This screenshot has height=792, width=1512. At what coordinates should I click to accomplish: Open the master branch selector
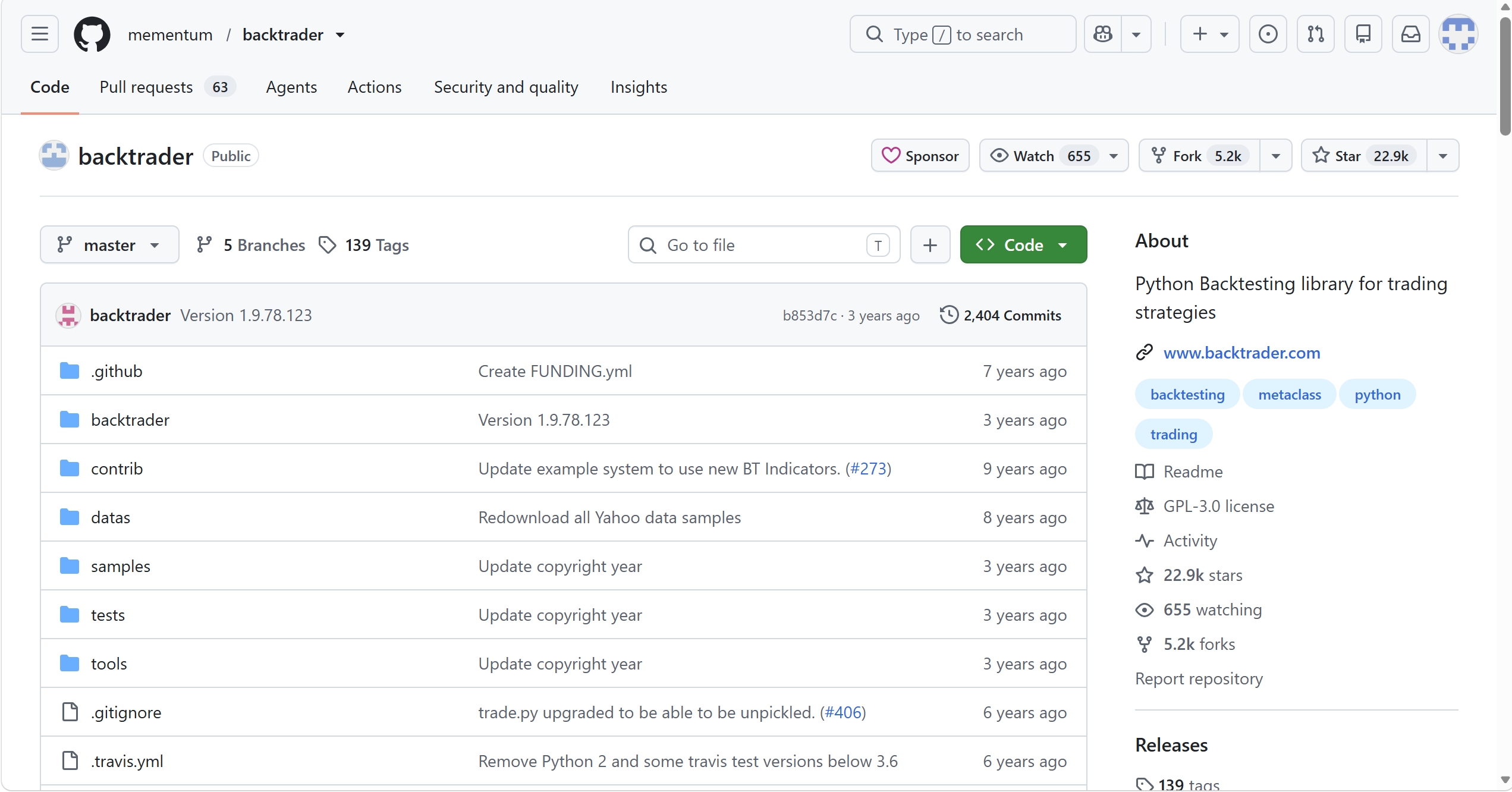click(109, 244)
